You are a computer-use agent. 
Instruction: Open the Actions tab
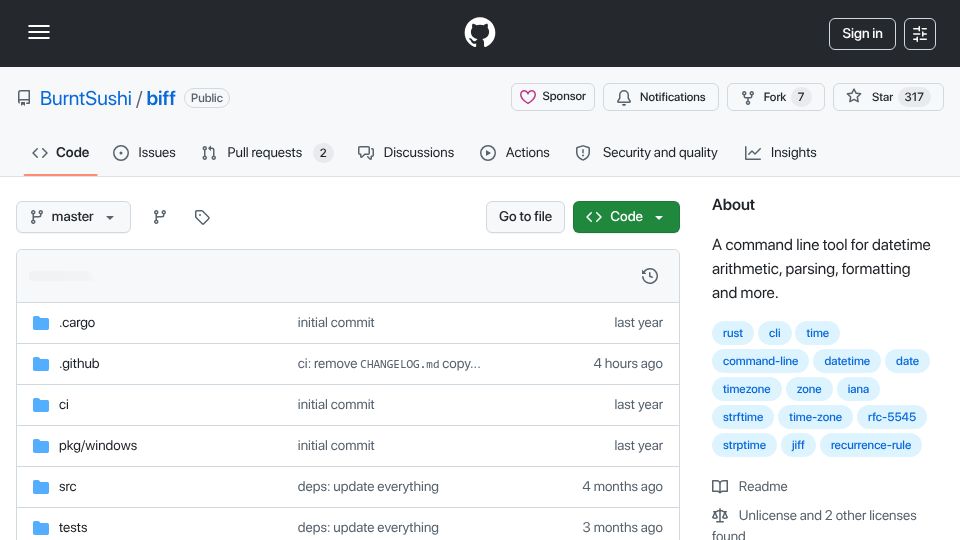pos(515,152)
